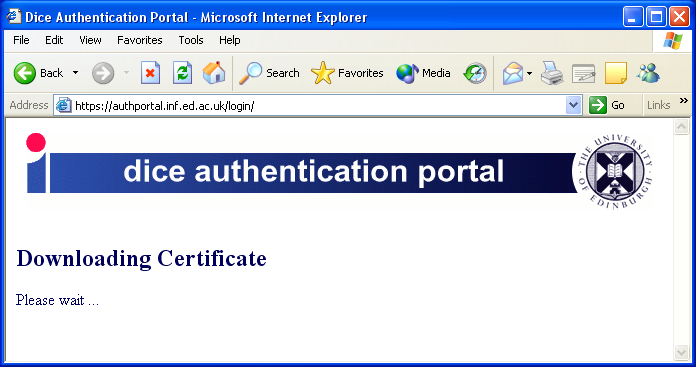
Task: Click the IE icon in the title bar
Action: [x=14, y=17]
